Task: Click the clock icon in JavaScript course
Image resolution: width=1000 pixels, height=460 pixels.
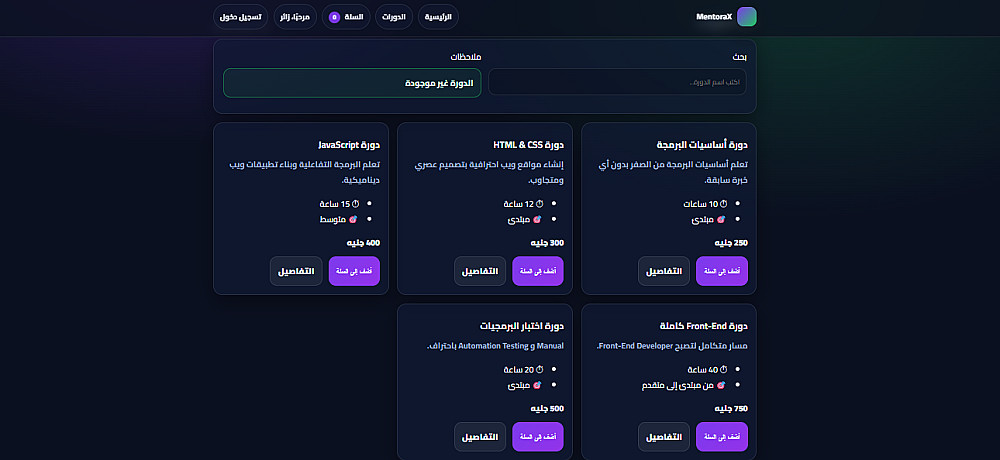Action: click(356, 203)
